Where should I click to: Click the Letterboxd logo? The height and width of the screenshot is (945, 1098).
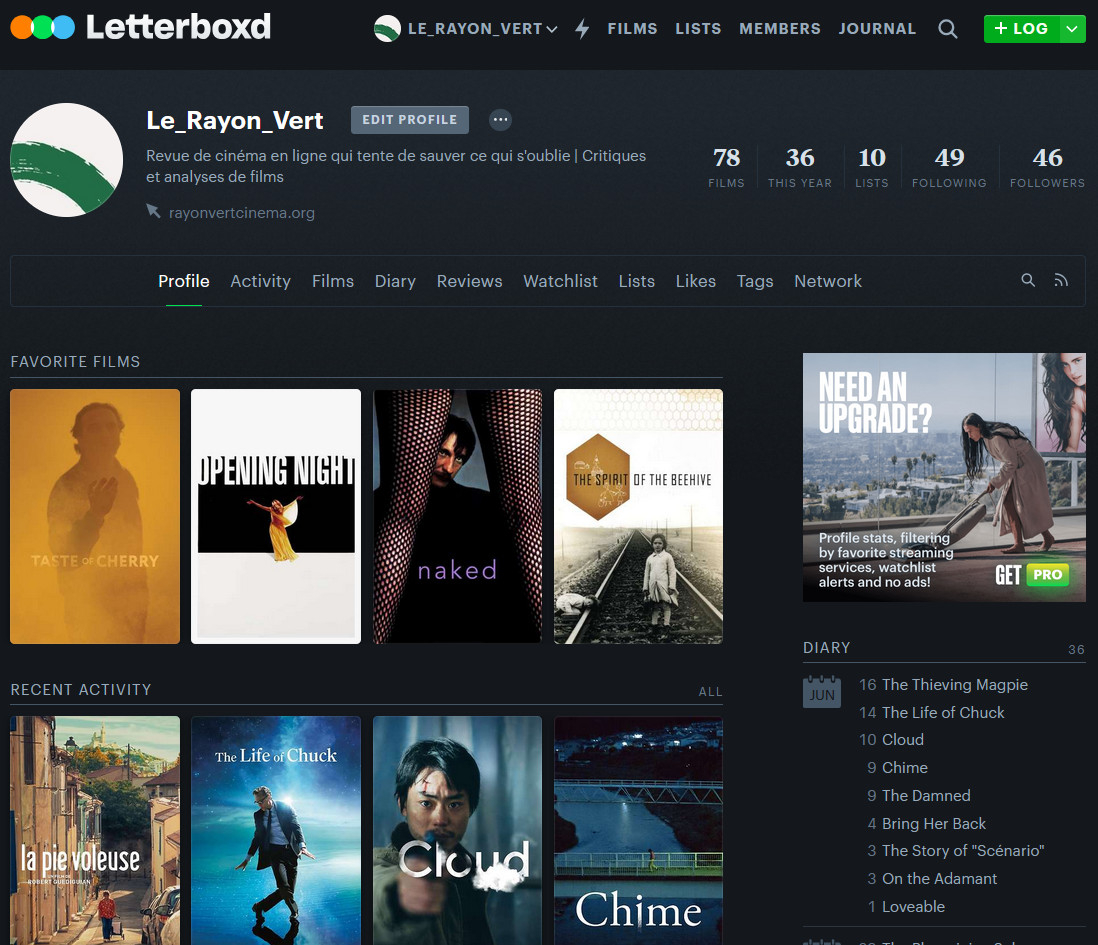pyautogui.click(x=140, y=27)
